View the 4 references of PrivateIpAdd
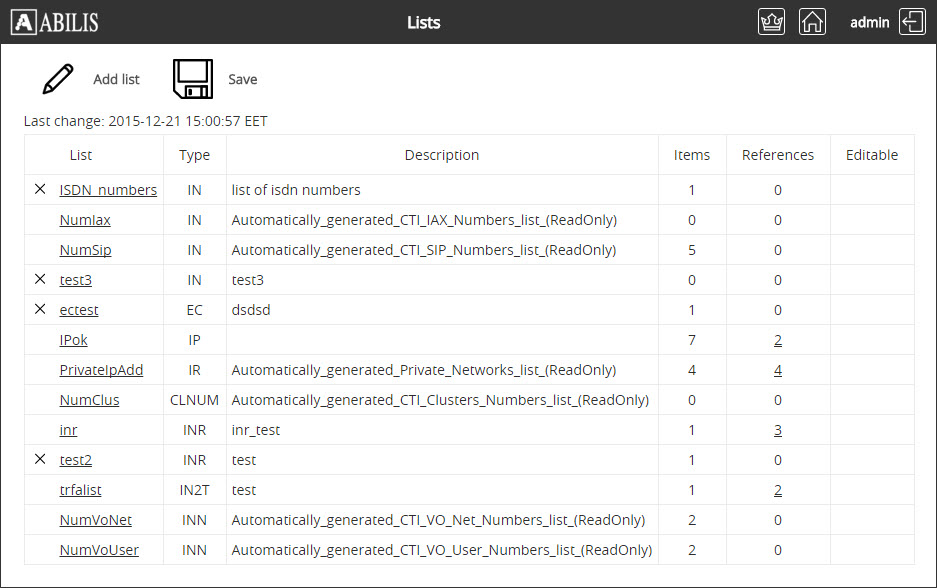This screenshot has height=588, width=937. point(777,370)
